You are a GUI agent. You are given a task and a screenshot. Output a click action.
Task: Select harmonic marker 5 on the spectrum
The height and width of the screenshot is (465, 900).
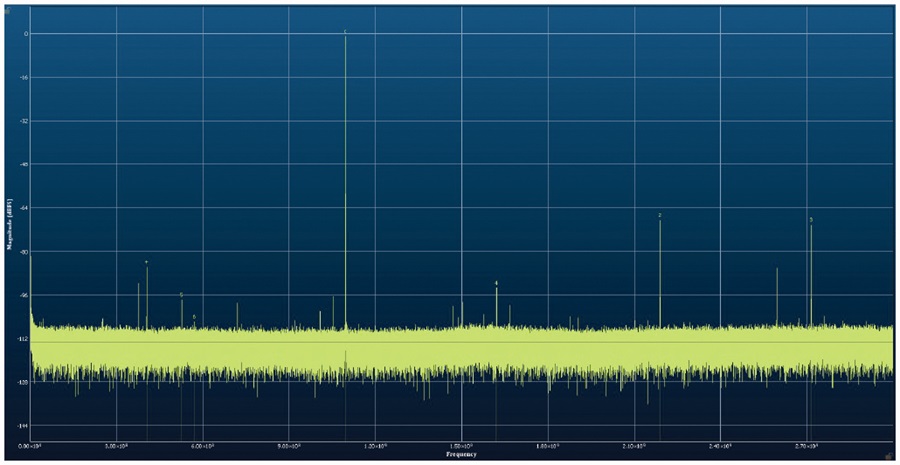click(x=181, y=294)
